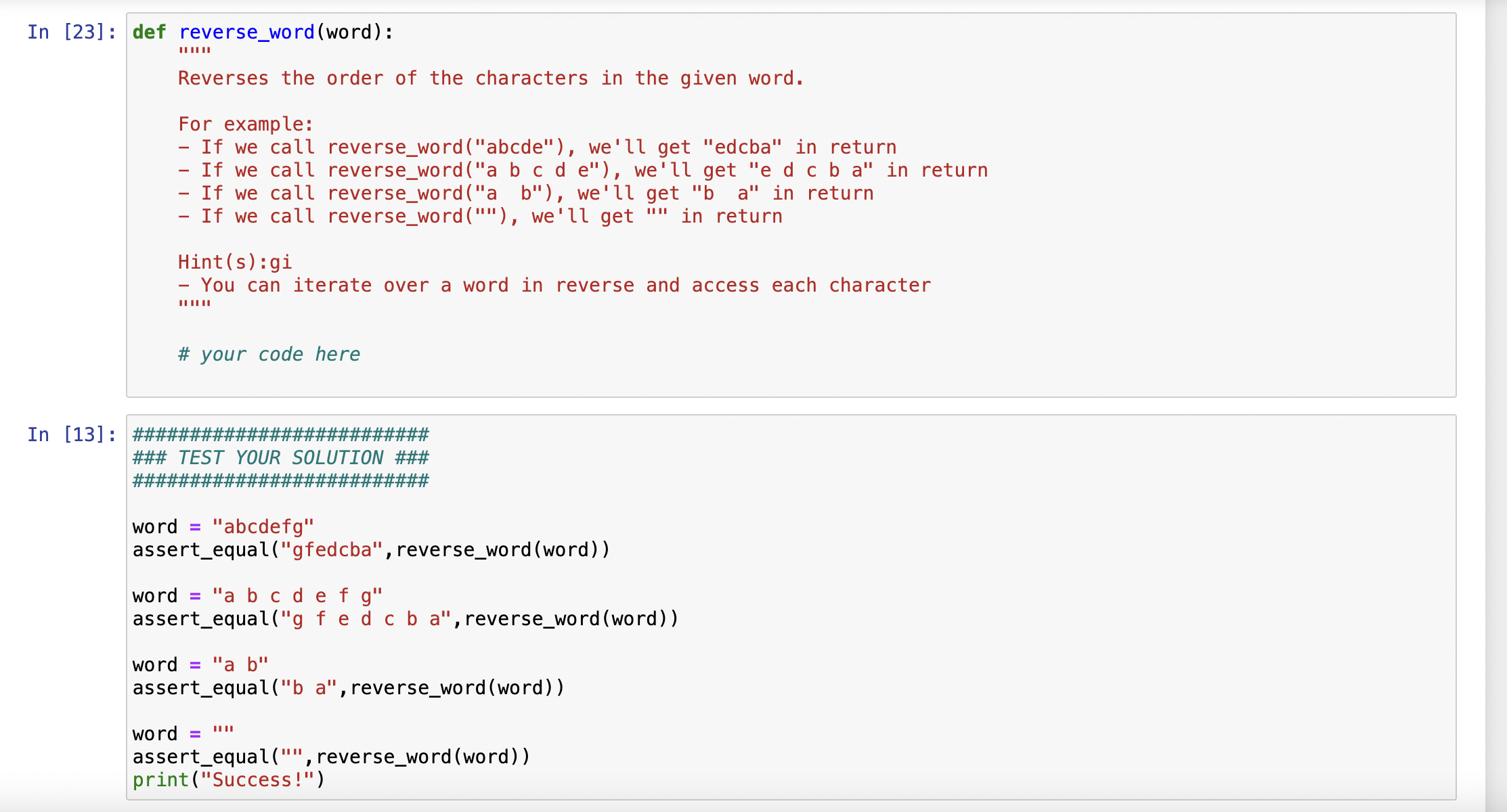Select the word = "abcdefg" assignment line
This screenshot has height=812, width=1507.
click(x=223, y=526)
